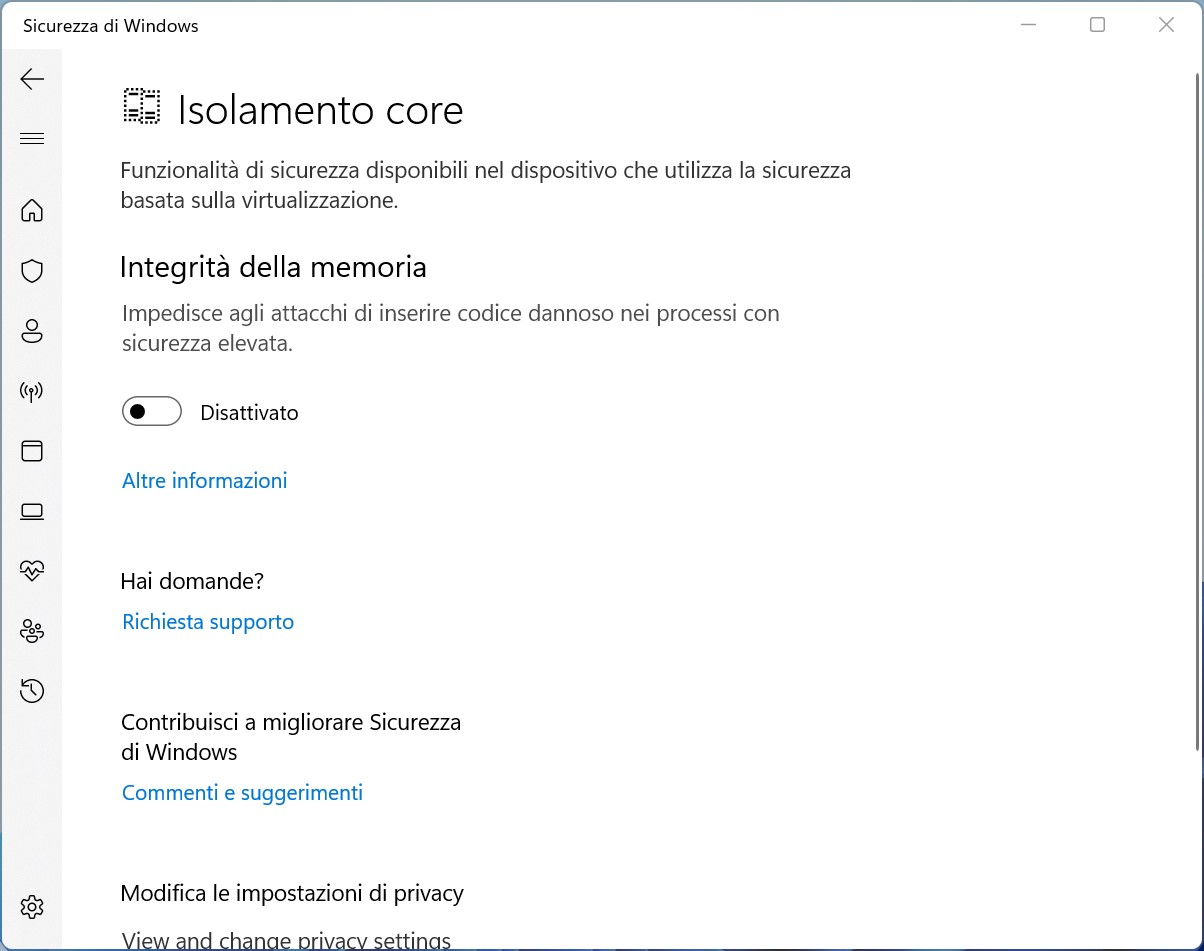
Task: Open Commenti e suggerimenti link
Action: click(242, 793)
